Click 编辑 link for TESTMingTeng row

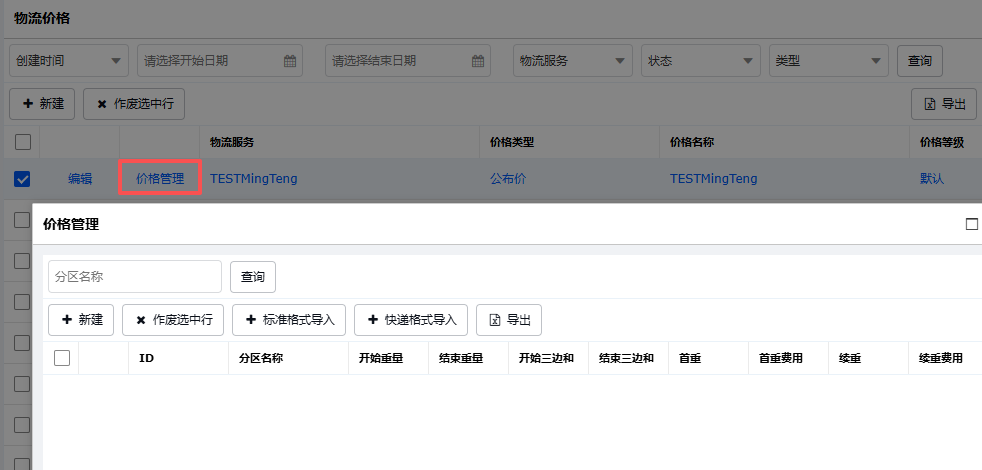(80, 179)
